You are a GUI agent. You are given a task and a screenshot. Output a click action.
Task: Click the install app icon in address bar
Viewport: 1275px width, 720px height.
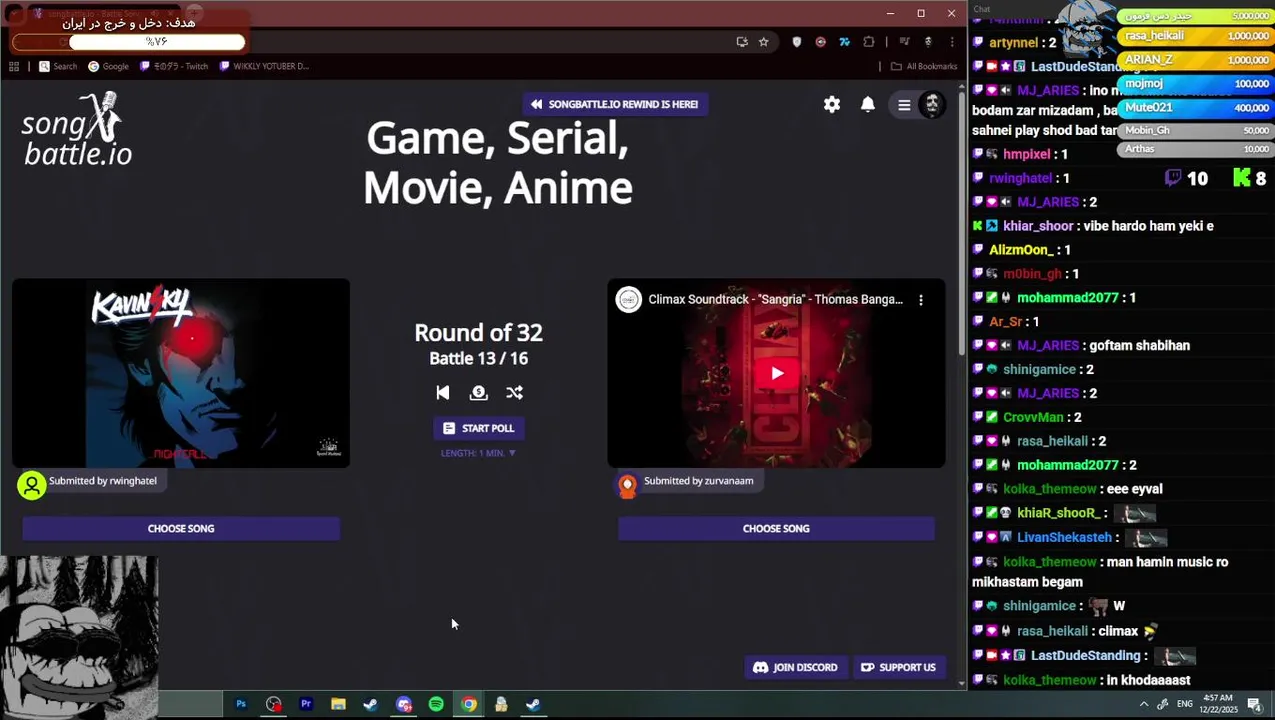coord(742,42)
